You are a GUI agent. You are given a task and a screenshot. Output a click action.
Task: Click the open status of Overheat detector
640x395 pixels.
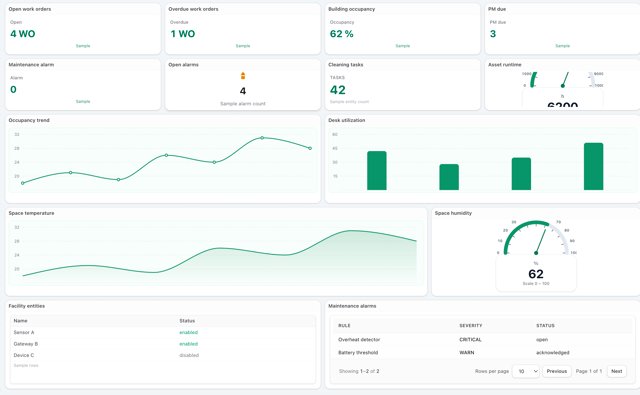[x=542, y=340]
